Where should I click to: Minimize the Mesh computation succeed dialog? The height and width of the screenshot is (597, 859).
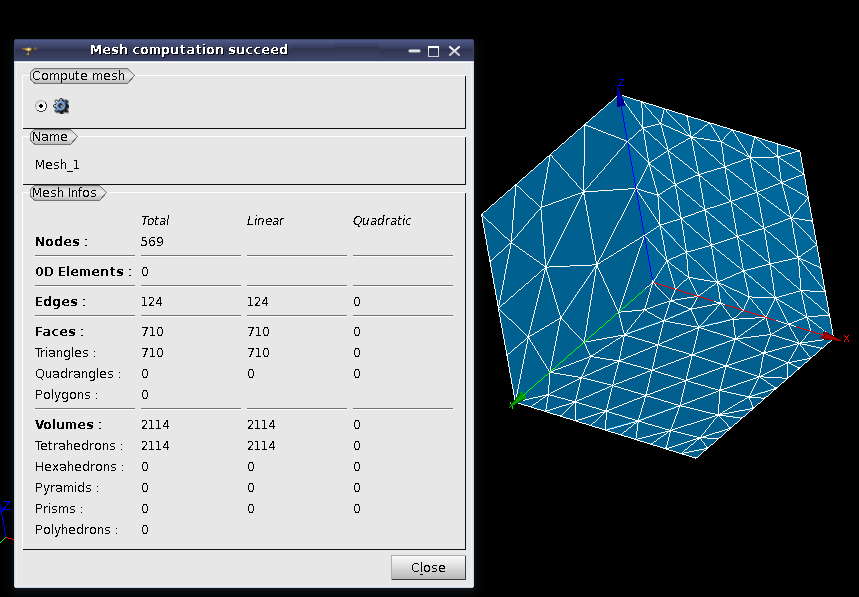tap(414, 51)
